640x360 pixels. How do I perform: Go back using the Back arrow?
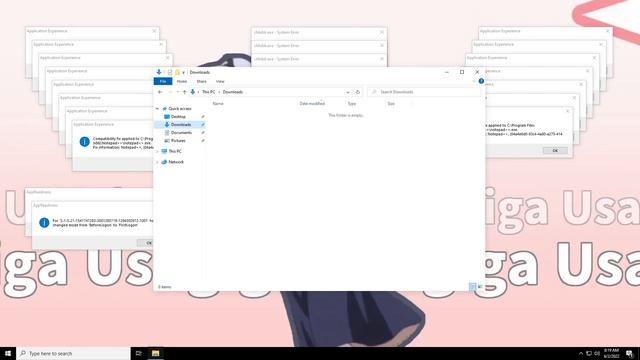160,92
